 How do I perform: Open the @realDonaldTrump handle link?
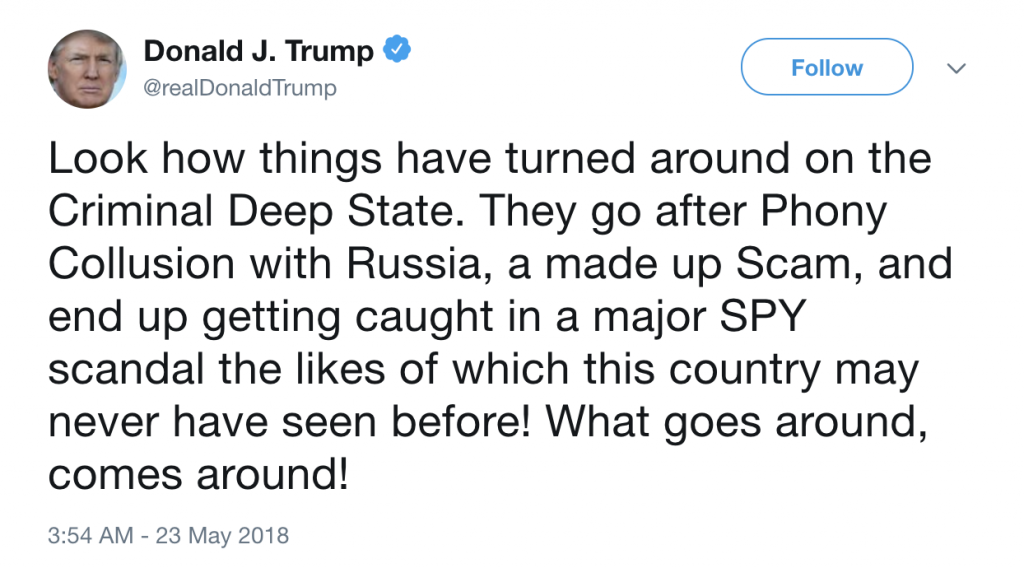coord(241,88)
